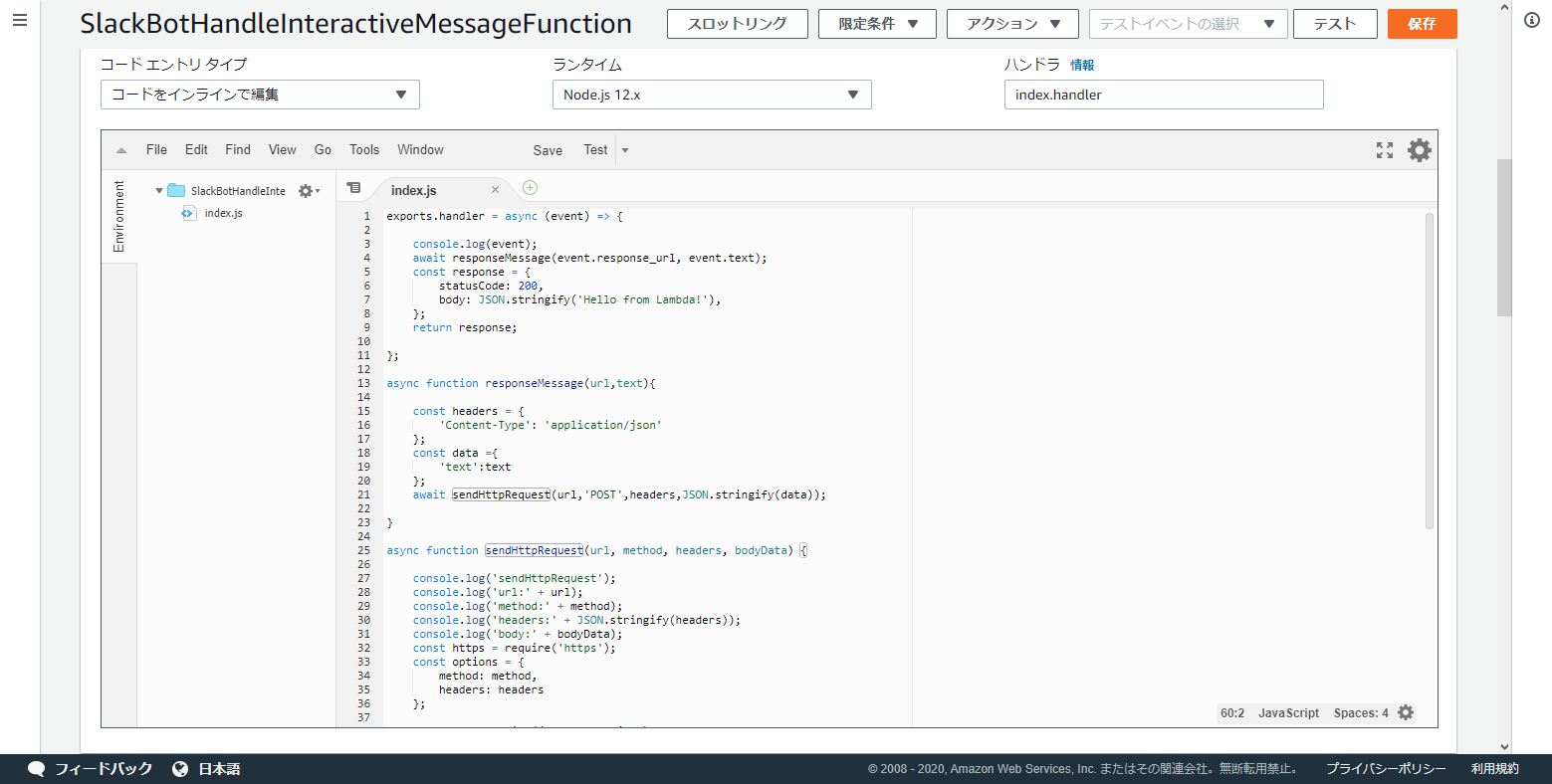The image size is (1552, 784).
Task: Open the info panel icon
Action: click(1532, 20)
